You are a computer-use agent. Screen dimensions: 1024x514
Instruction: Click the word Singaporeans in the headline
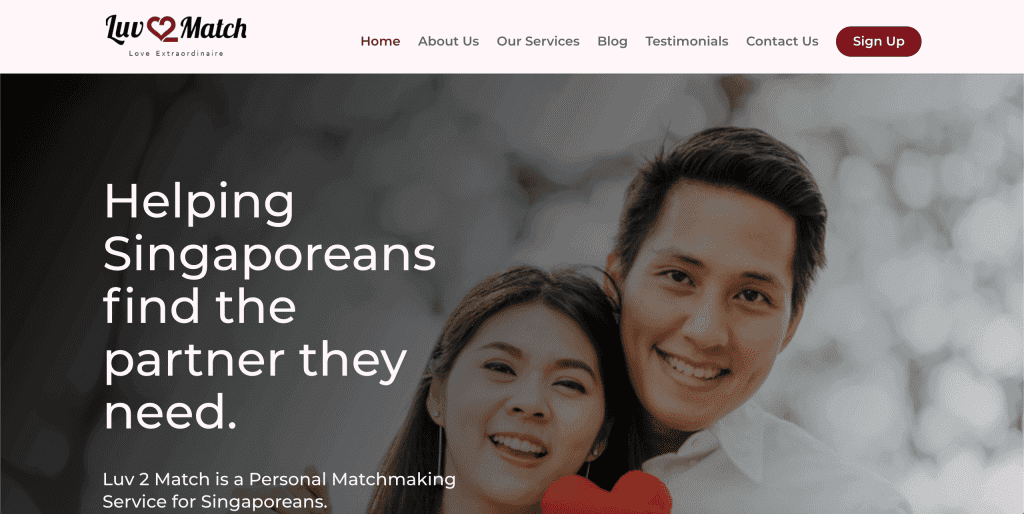tap(270, 257)
